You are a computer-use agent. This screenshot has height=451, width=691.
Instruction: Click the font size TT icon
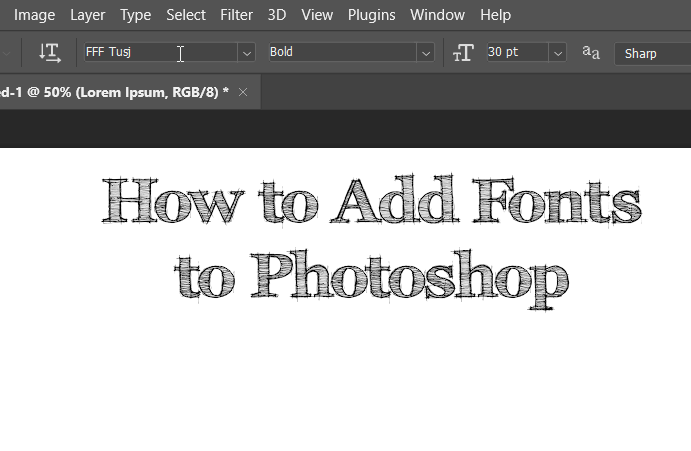click(463, 53)
